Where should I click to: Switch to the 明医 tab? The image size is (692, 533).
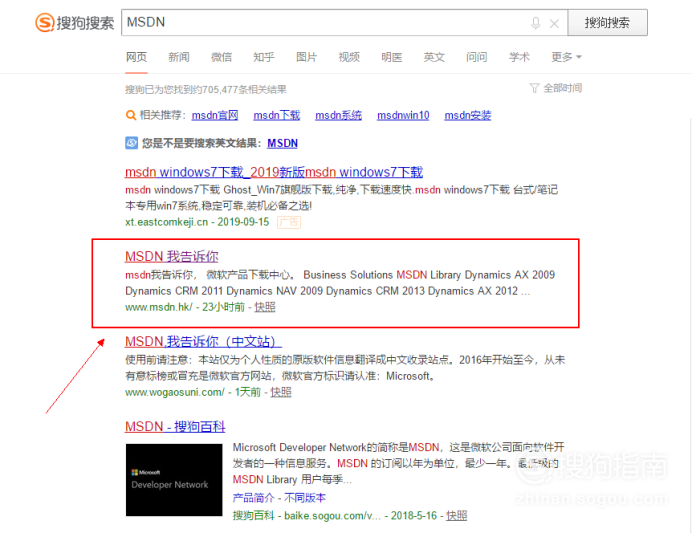tap(391, 57)
